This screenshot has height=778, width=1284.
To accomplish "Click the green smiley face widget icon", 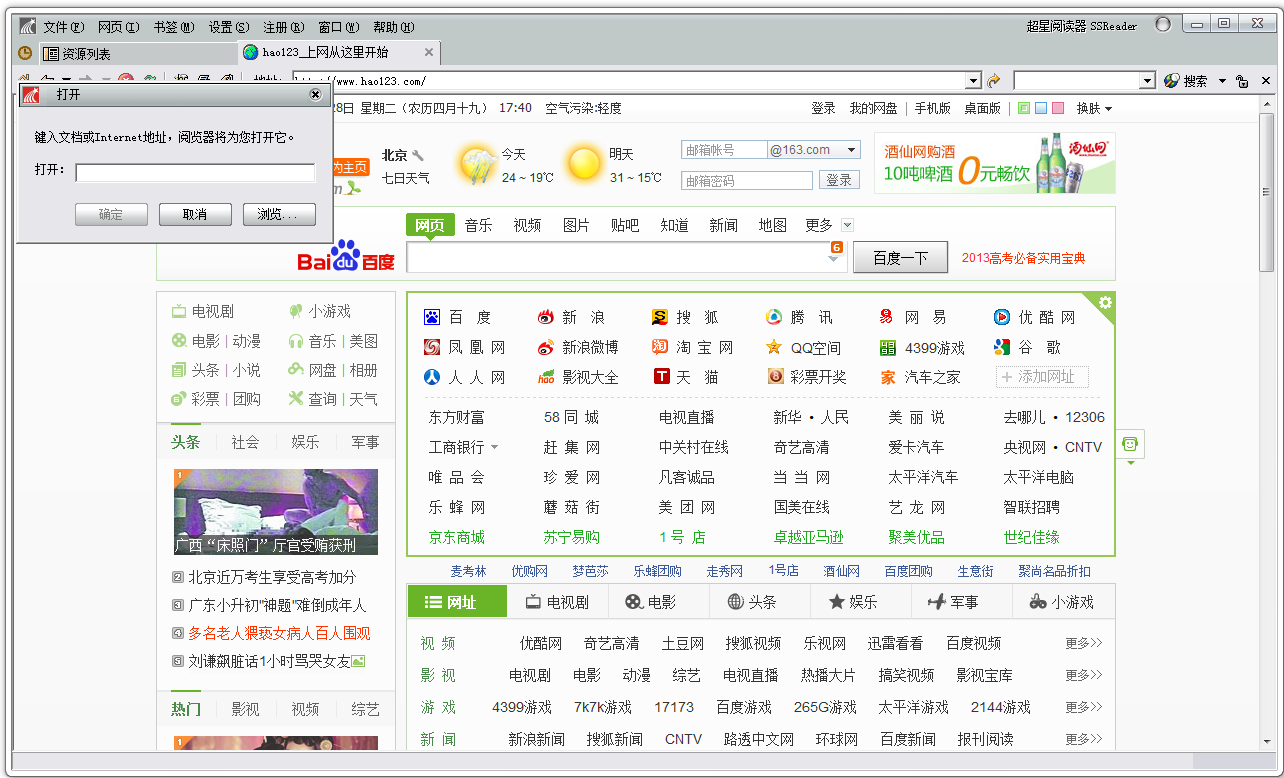I will tap(1131, 444).
